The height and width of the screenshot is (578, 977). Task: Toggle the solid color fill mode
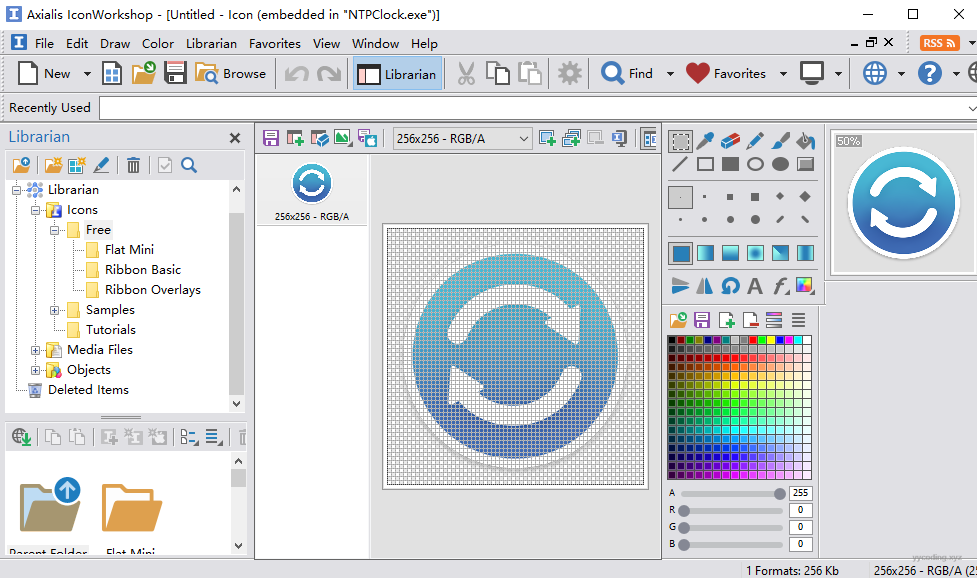pyautogui.click(x=680, y=253)
